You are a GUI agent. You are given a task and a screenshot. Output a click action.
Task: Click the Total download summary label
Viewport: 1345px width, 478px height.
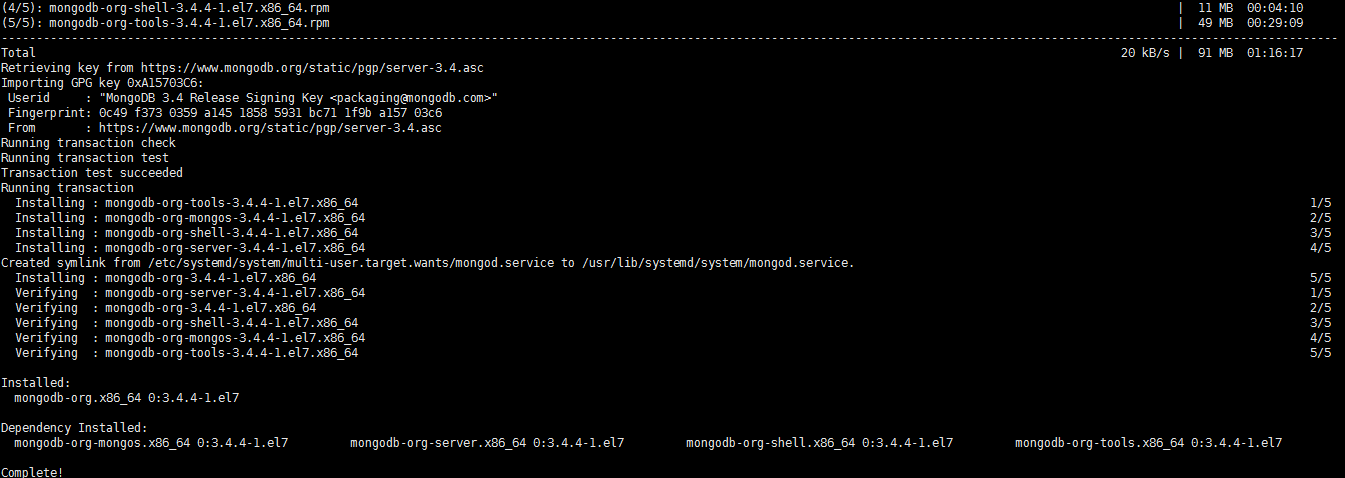pyautogui.click(x=18, y=53)
